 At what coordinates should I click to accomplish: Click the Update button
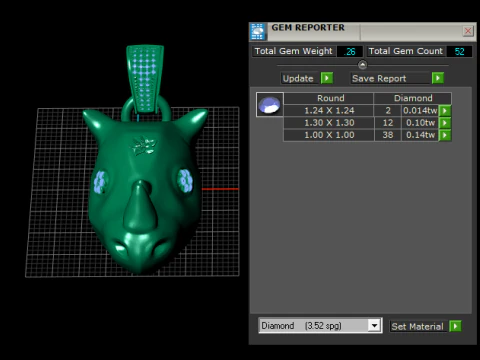(x=299, y=78)
